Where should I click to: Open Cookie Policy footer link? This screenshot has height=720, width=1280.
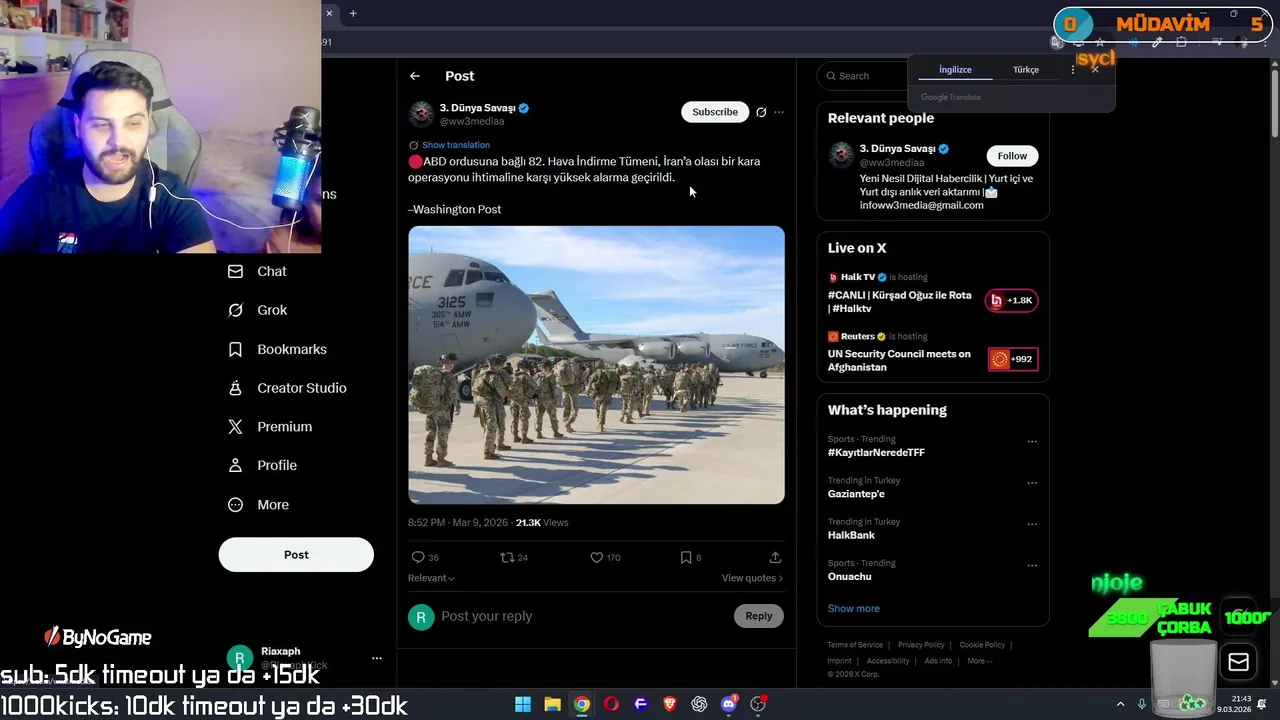click(982, 645)
